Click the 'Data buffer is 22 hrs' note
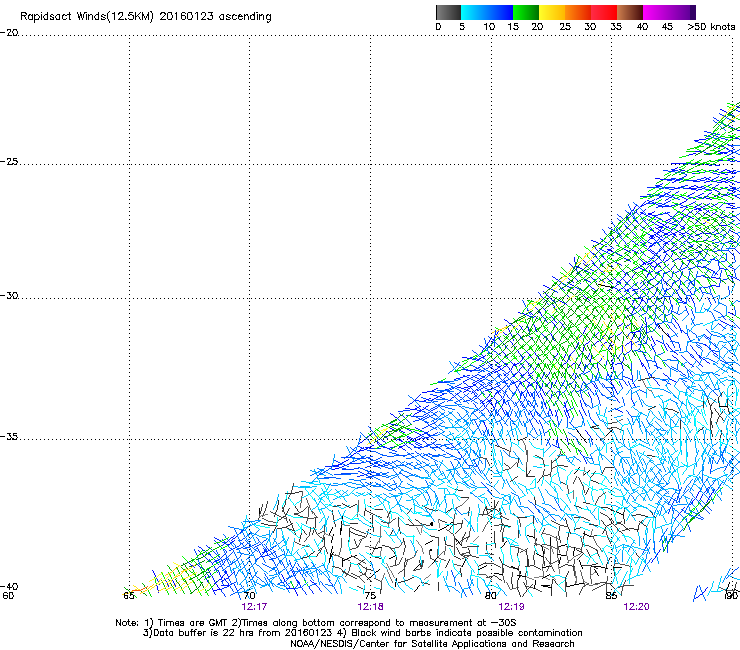 [x=362, y=633]
